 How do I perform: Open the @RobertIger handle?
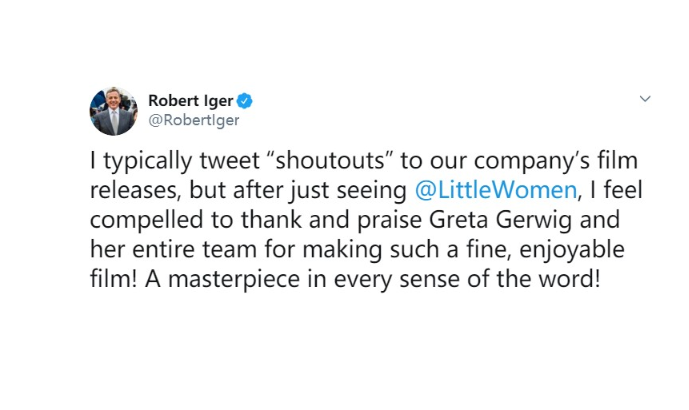coord(194,120)
